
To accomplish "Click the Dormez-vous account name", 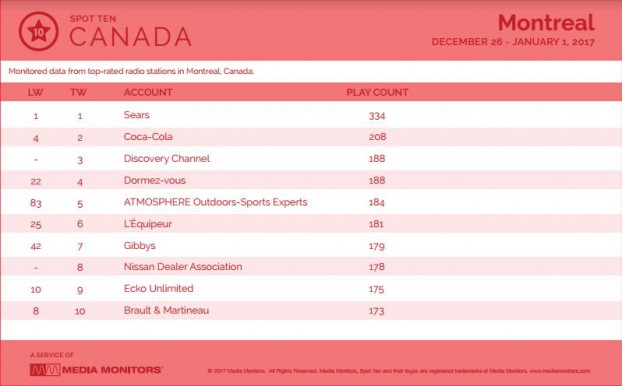I will click(155, 181).
